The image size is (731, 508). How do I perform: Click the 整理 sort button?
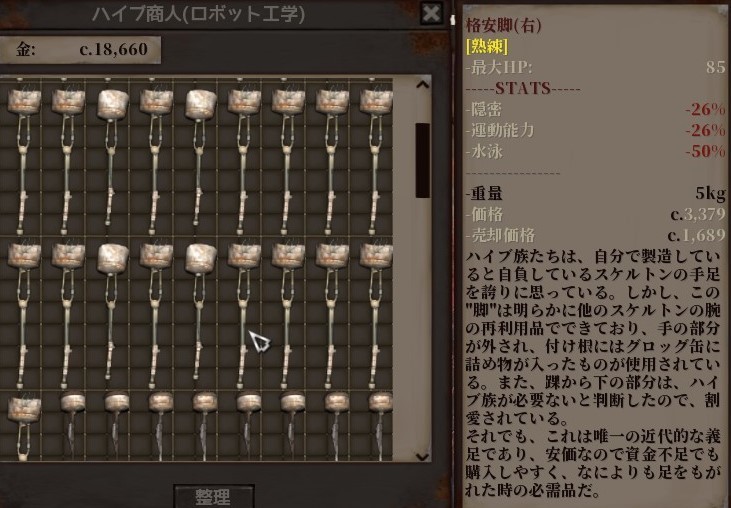tap(214, 496)
